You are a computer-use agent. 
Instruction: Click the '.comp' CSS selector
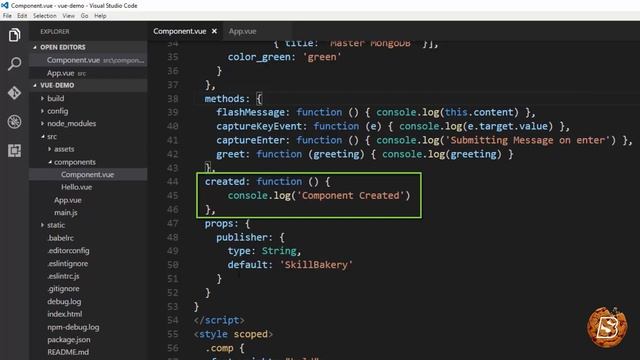[x=219, y=348]
